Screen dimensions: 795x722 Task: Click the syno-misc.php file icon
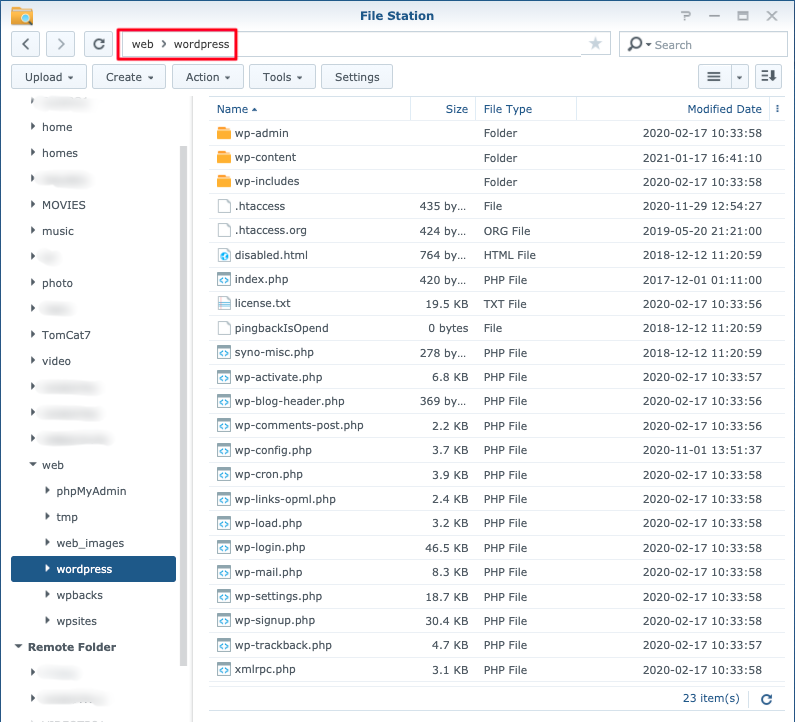coord(224,352)
